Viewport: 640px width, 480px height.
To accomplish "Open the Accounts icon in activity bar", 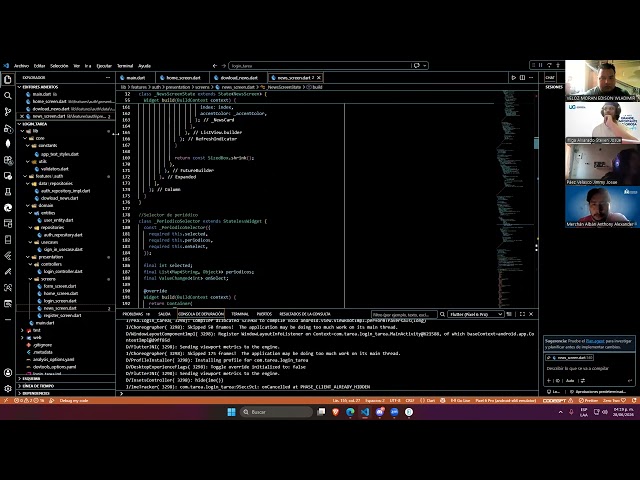I will [8, 373].
